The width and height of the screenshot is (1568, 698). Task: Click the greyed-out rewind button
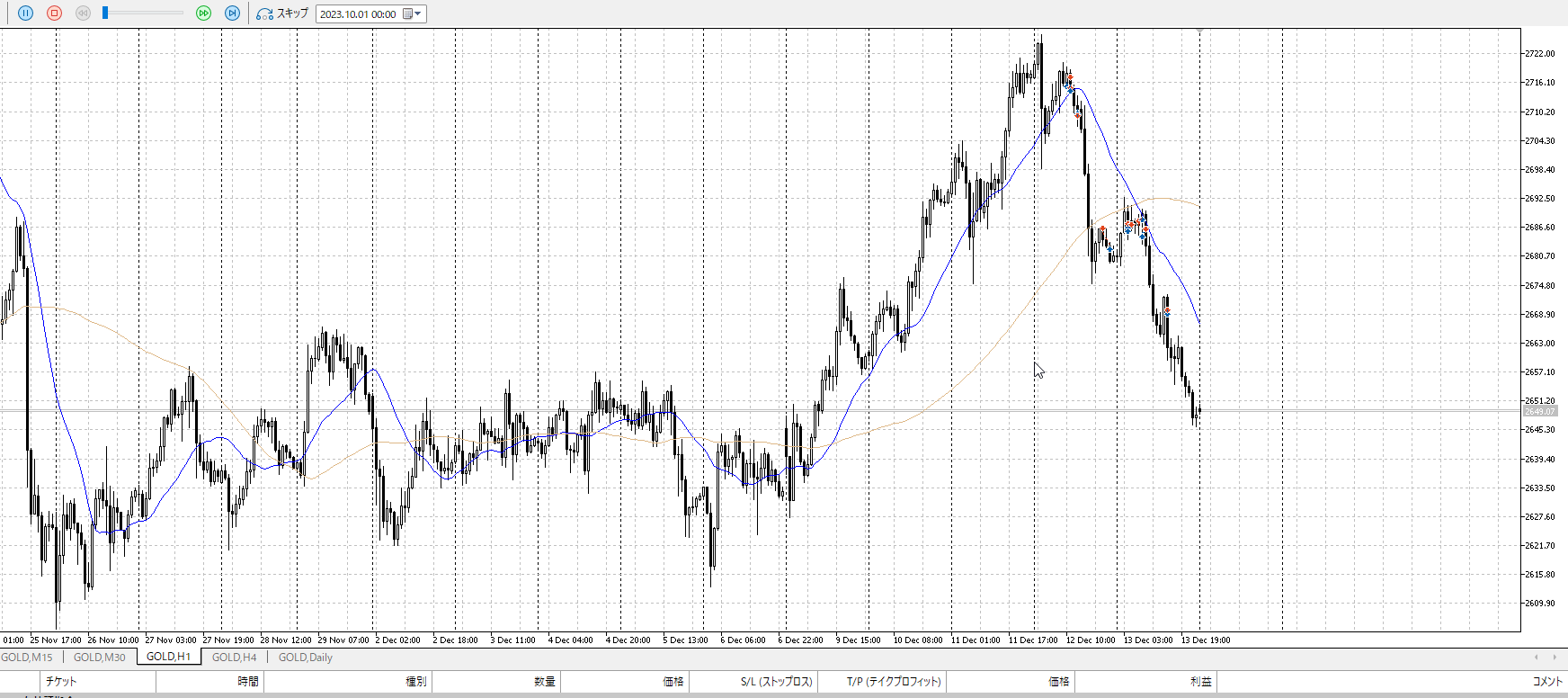click(x=83, y=13)
